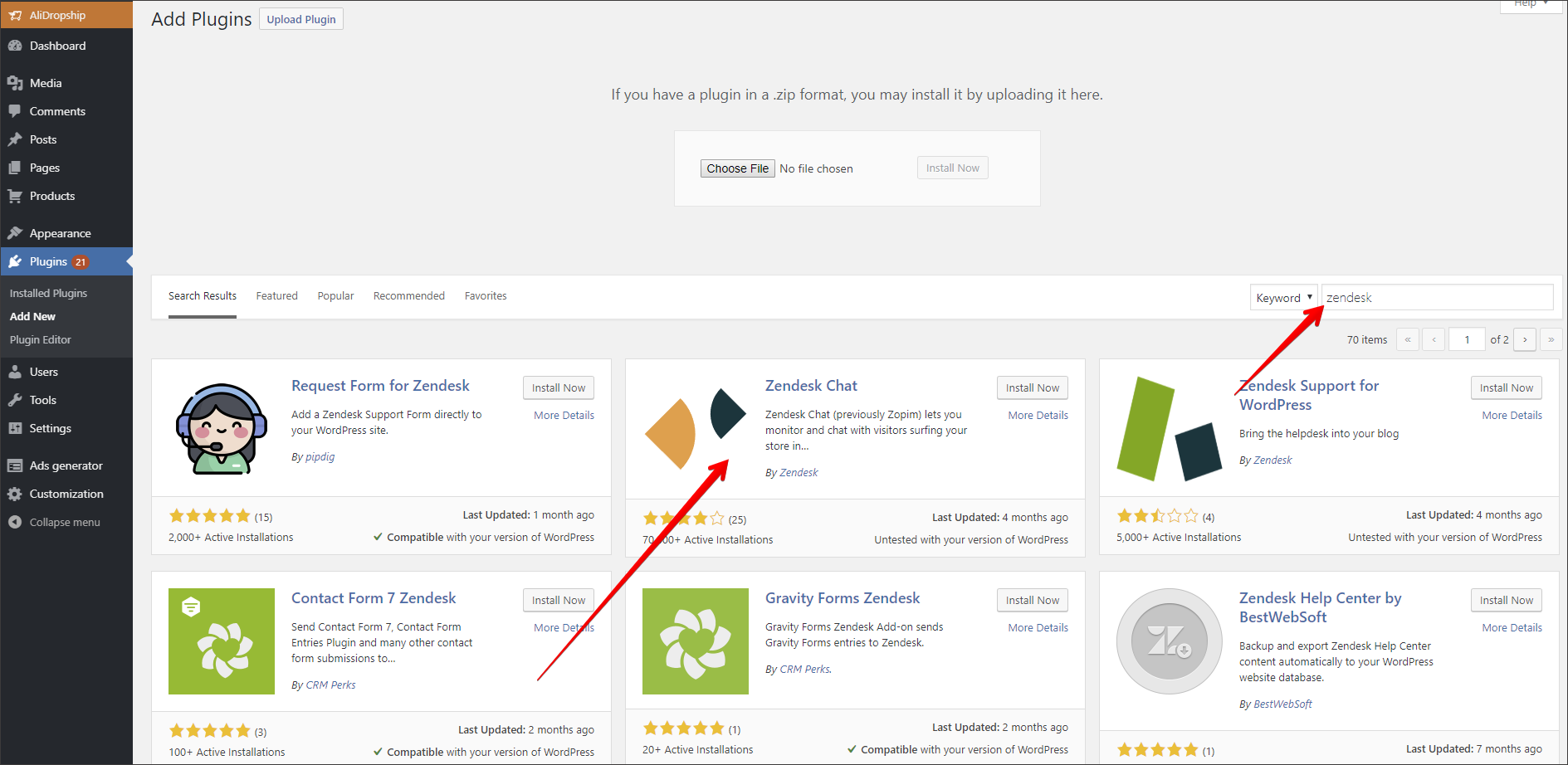Click "5,000+ Active Installations" text

[x=1179, y=537]
